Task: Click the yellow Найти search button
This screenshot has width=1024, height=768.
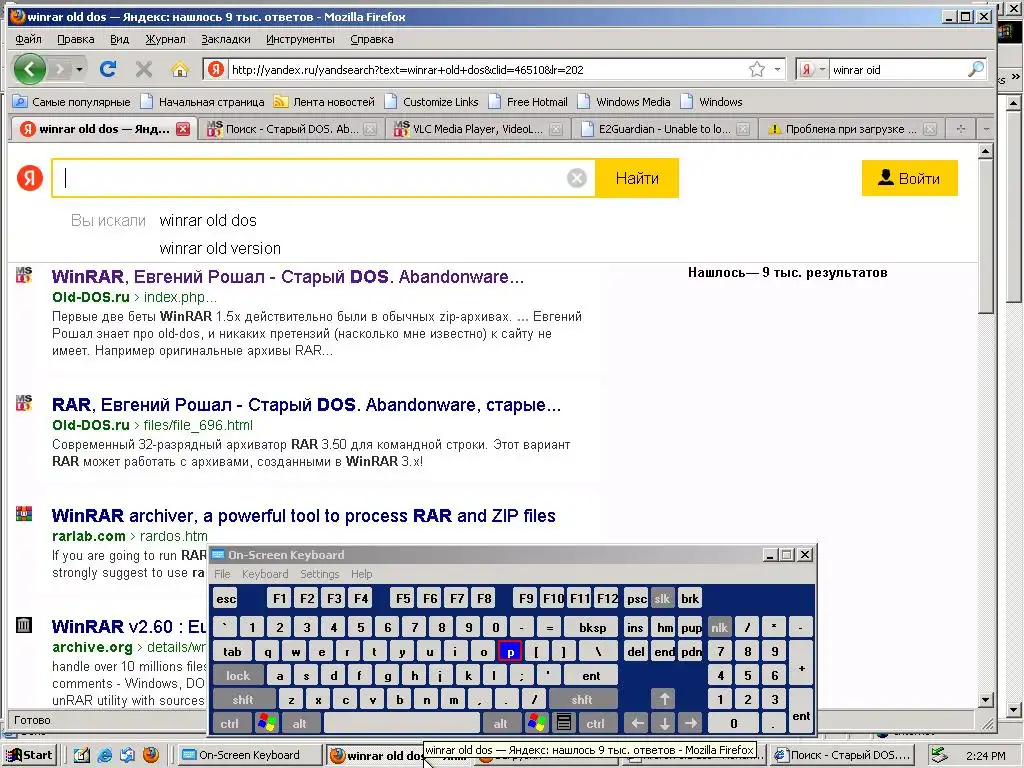Action: 637,178
